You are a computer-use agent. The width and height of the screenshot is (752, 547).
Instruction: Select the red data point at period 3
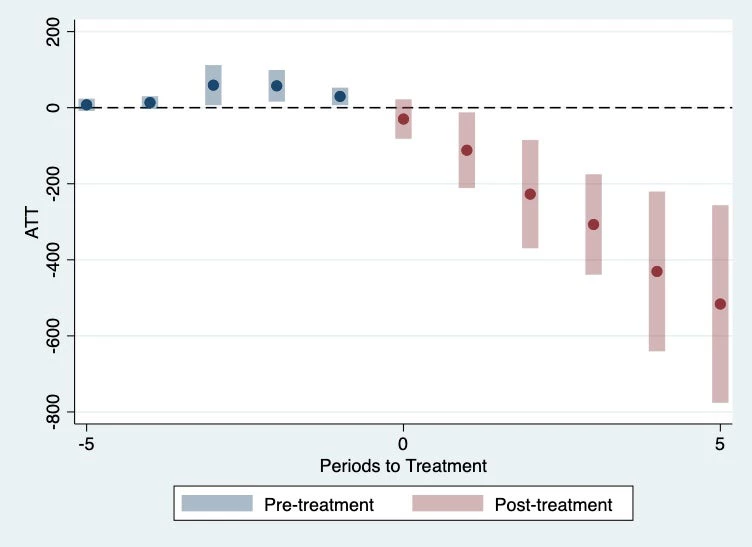pyautogui.click(x=593, y=224)
